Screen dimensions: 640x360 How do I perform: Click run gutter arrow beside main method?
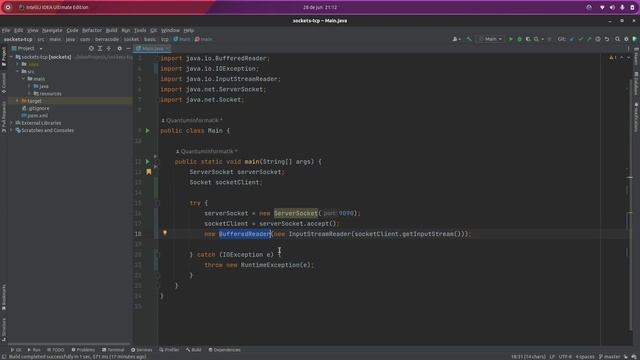coord(148,162)
